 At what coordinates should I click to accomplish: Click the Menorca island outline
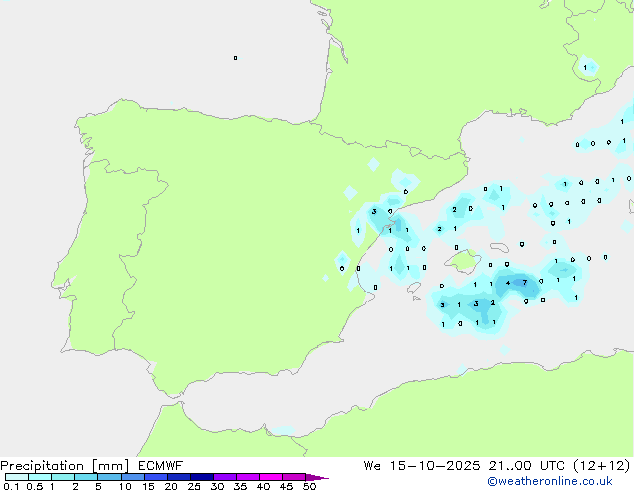click(499, 247)
